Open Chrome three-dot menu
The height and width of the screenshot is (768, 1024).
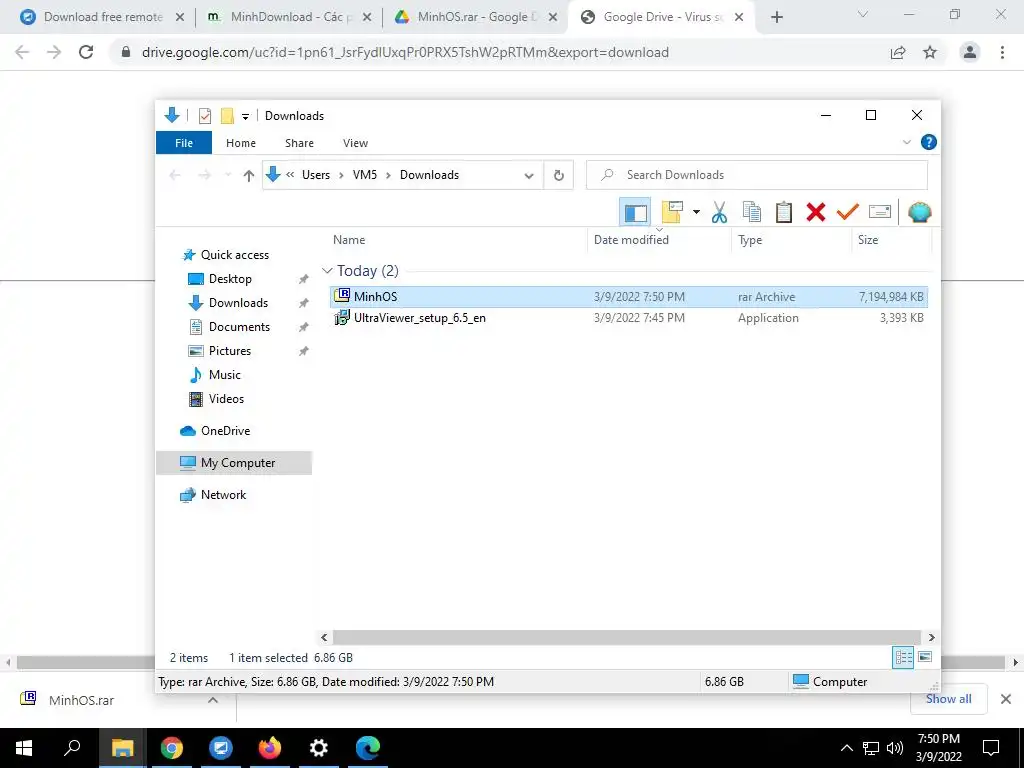tap(1002, 52)
